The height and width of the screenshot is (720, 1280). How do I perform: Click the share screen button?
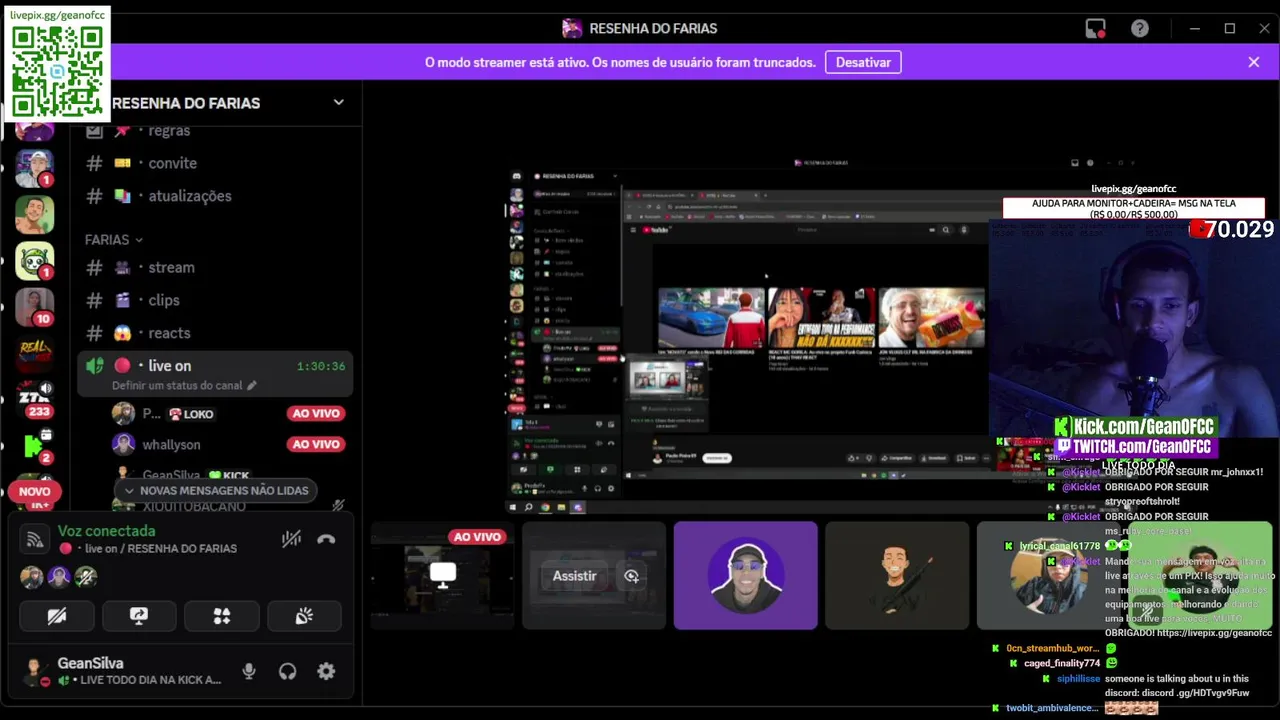pyautogui.click(x=139, y=616)
